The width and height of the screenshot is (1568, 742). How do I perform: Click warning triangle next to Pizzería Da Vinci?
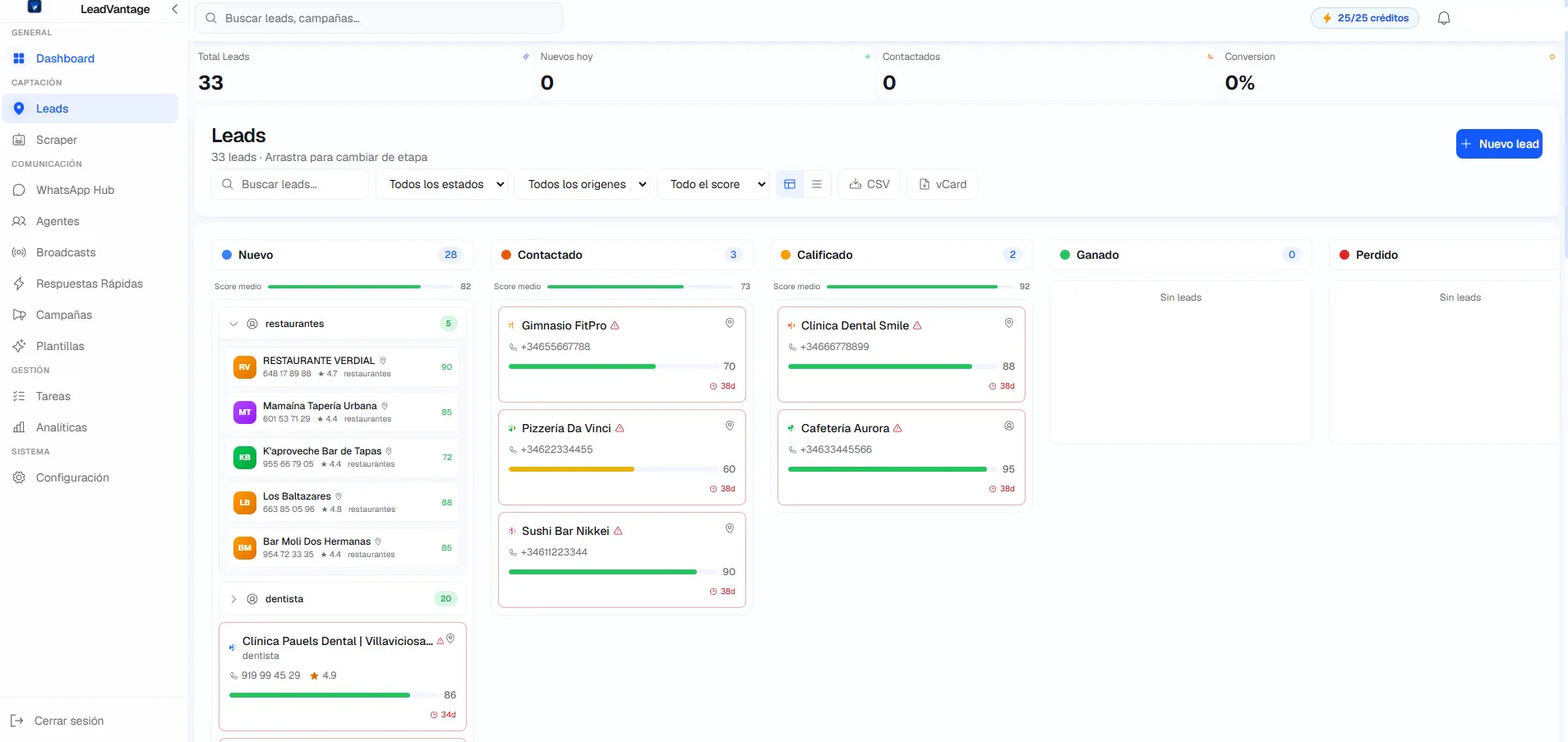tap(620, 428)
